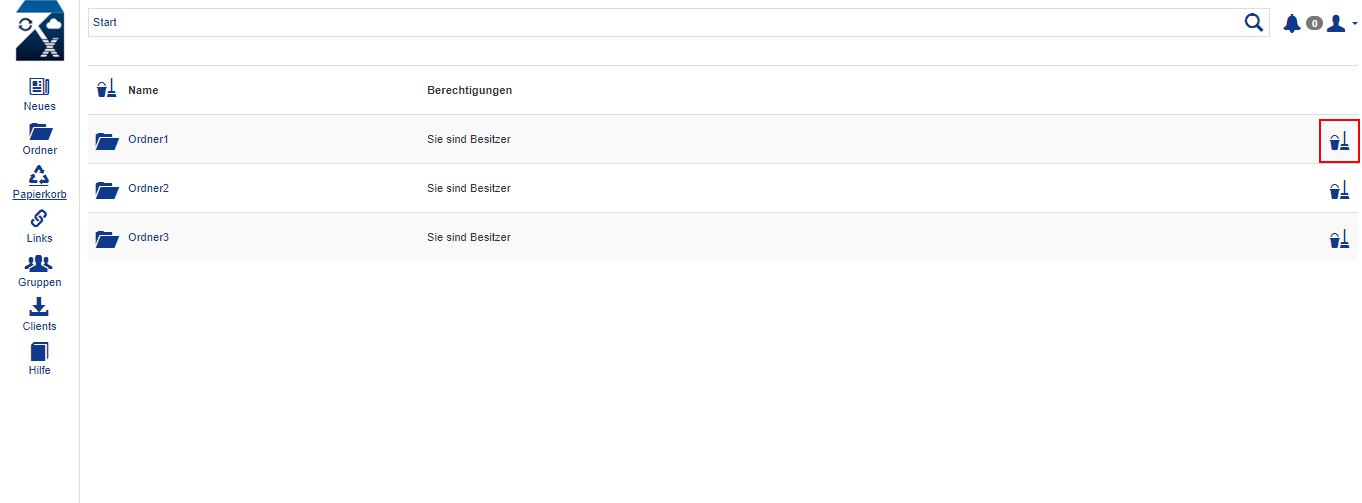Viewport: 1362px width, 503px height.
Task: Click the header empty-all bucket icon
Action: (106, 88)
